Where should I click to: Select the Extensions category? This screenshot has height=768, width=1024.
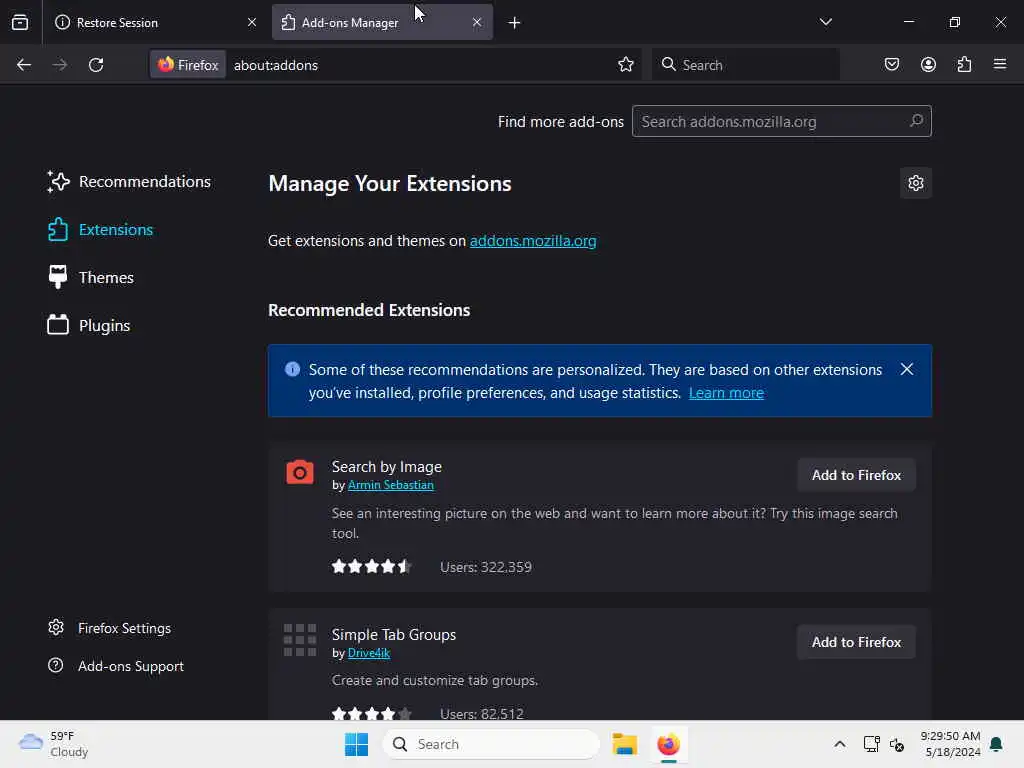(x=100, y=229)
